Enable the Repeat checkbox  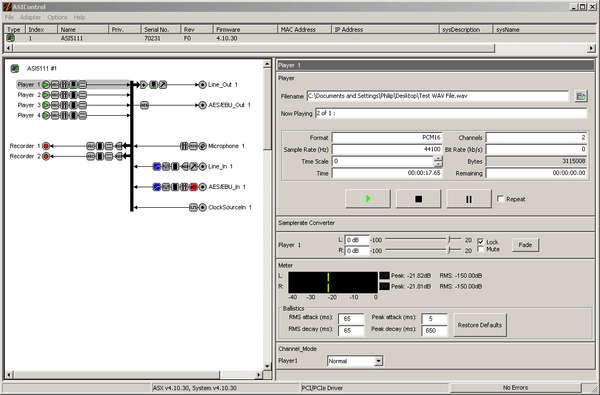click(x=500, y=199)
